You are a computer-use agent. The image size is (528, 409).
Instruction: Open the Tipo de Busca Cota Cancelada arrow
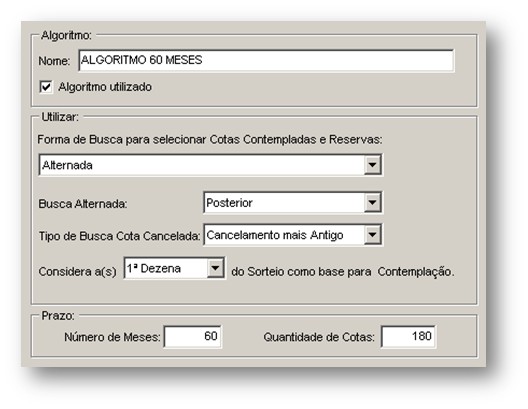click(372, 235)
